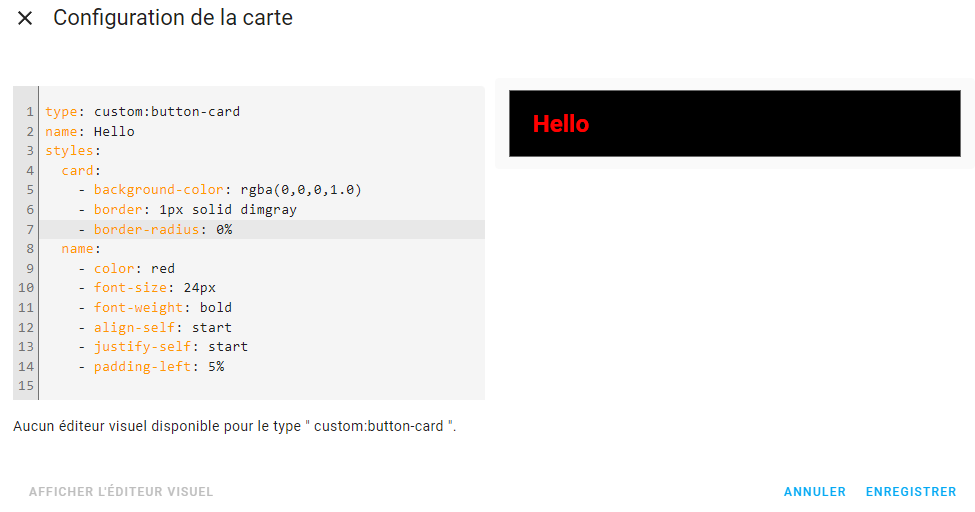Click the justify-self: start line

pos(170,347)
